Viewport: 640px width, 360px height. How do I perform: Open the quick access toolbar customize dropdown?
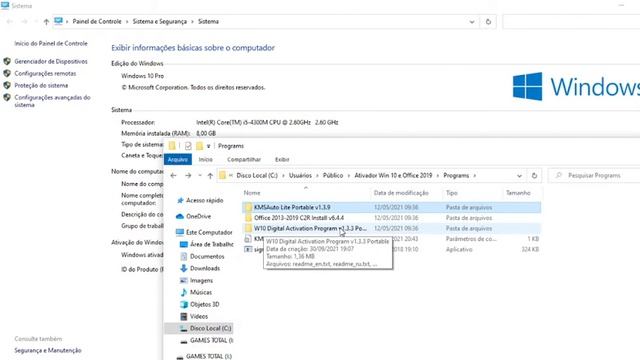pos(208,146)
